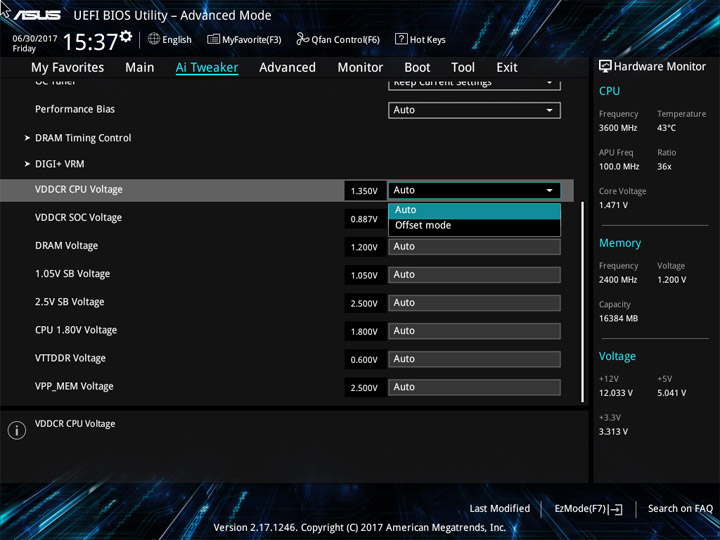
Task: Switch to EzMode(F7)
Action: [x=588, y=509]
